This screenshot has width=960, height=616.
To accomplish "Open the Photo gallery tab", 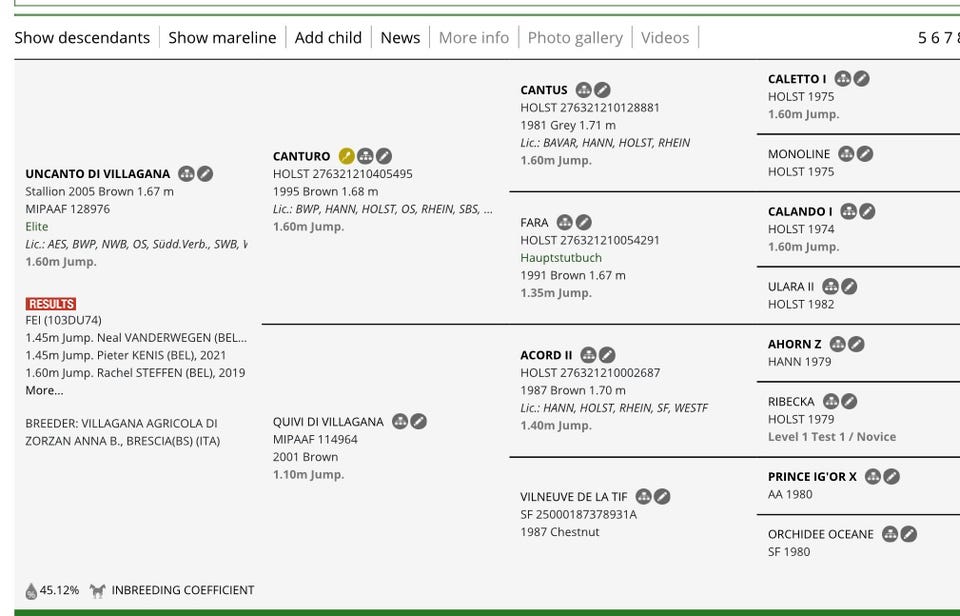I will pos(575,37).
